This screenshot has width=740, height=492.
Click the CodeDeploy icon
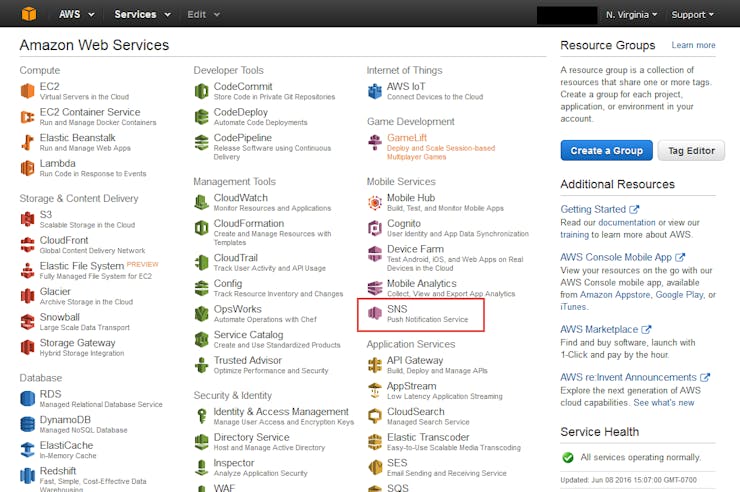tap(202, 117)
